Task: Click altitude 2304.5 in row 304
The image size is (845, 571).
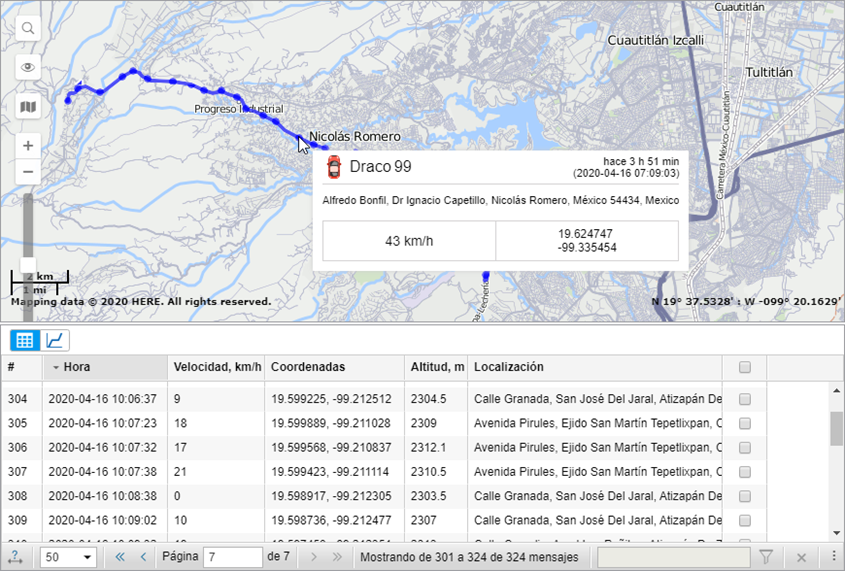Action: point(428,399)
